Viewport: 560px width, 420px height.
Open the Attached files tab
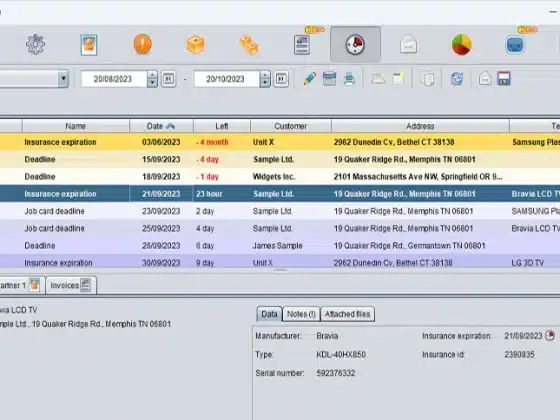pos(348,314)
